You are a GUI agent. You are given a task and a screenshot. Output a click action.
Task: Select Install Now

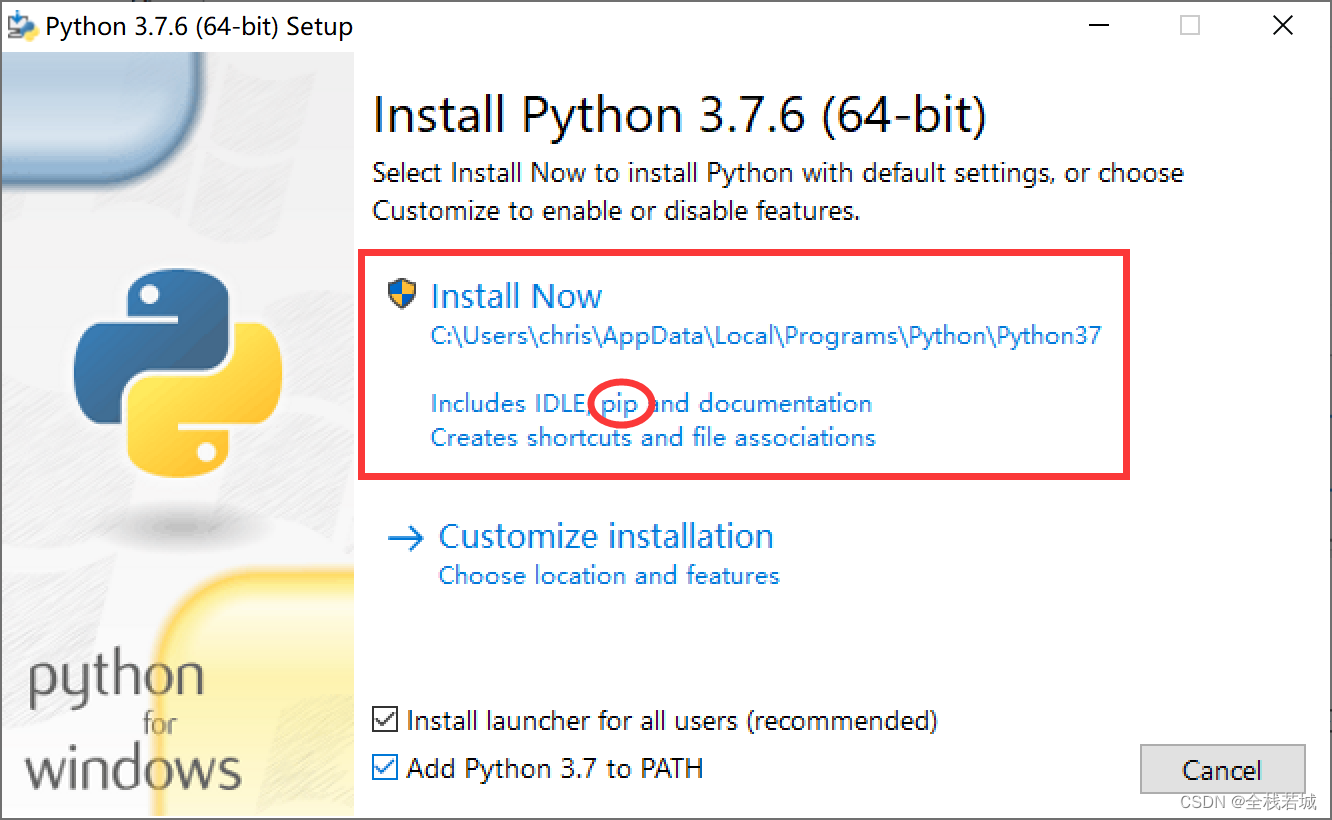[x=516, y=295]
